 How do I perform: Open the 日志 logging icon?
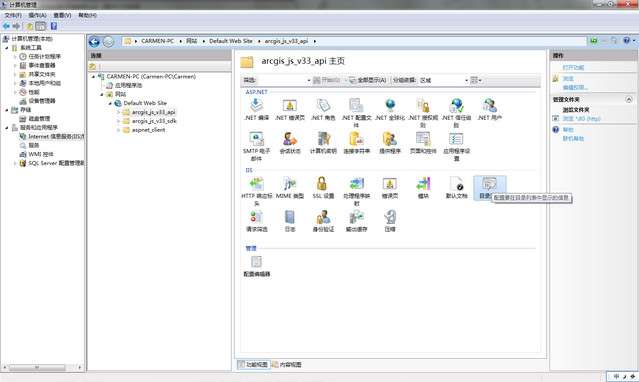pyautogui.click(x=290, y=221)
